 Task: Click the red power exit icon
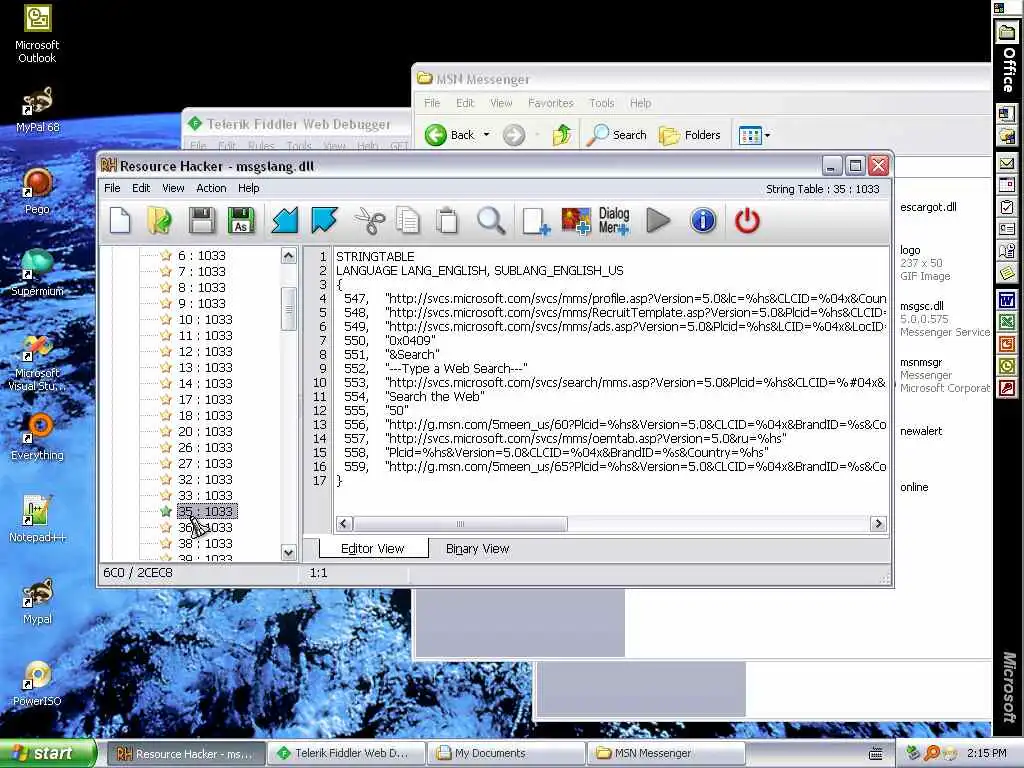[747, 221]
